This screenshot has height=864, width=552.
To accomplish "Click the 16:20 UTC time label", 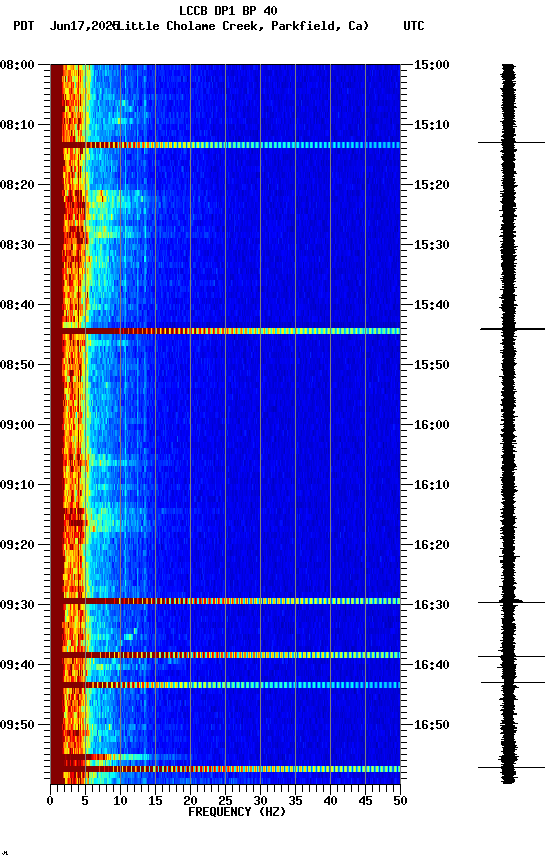I will point(432,545).
